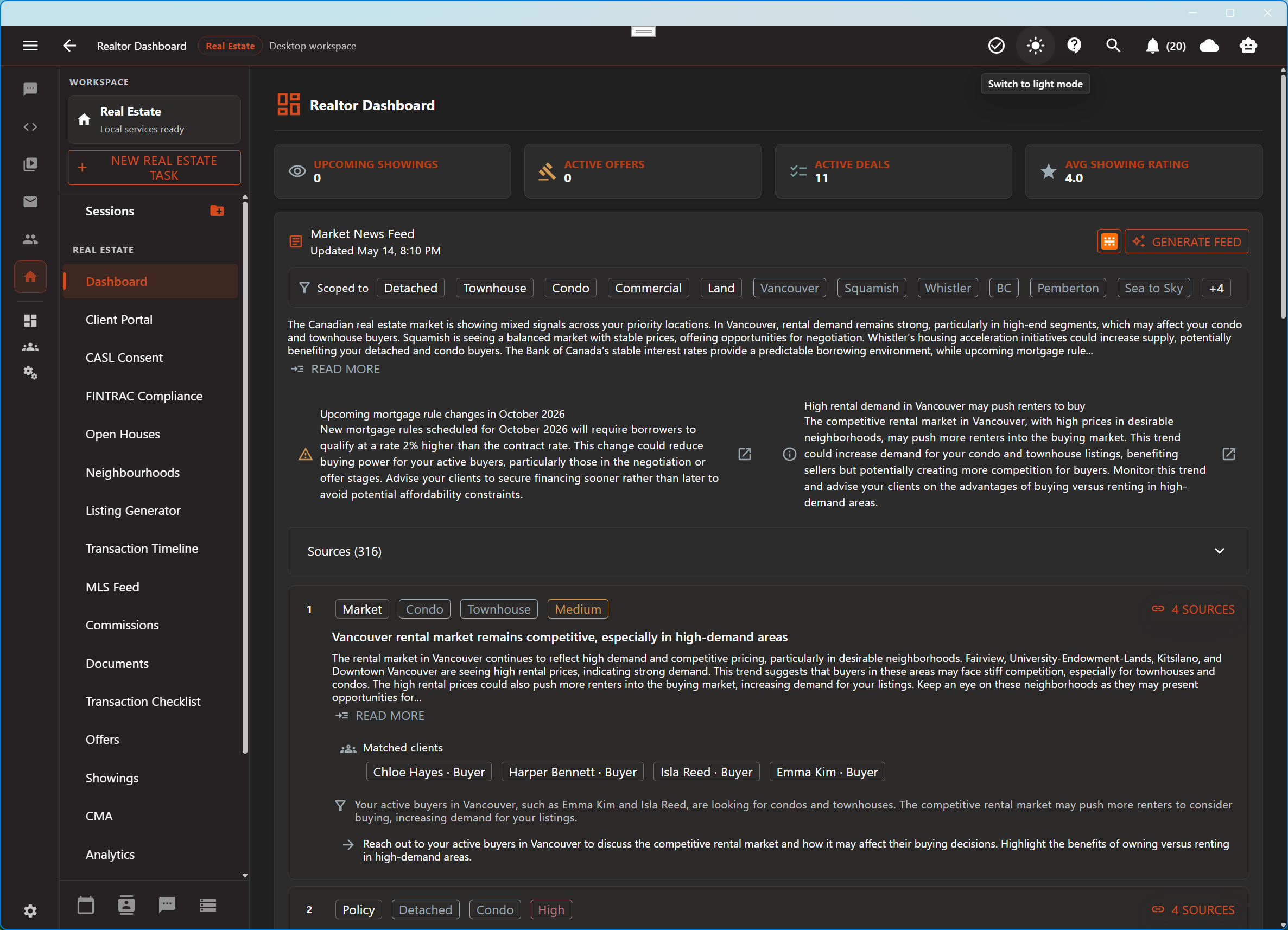
Task: Open chat icon in left rail
Action: click(30, 89)
